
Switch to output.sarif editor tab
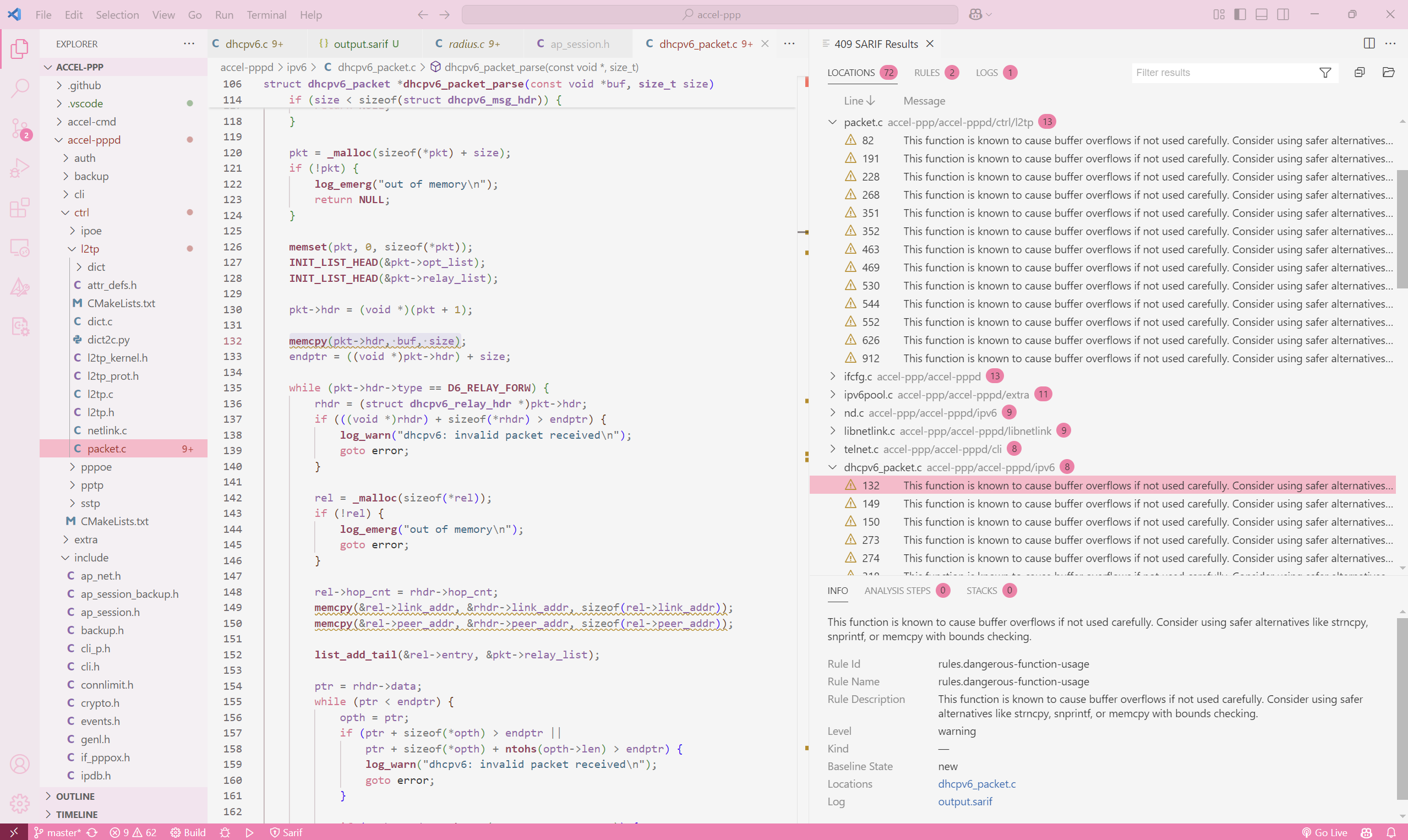[x=366, y=43]
